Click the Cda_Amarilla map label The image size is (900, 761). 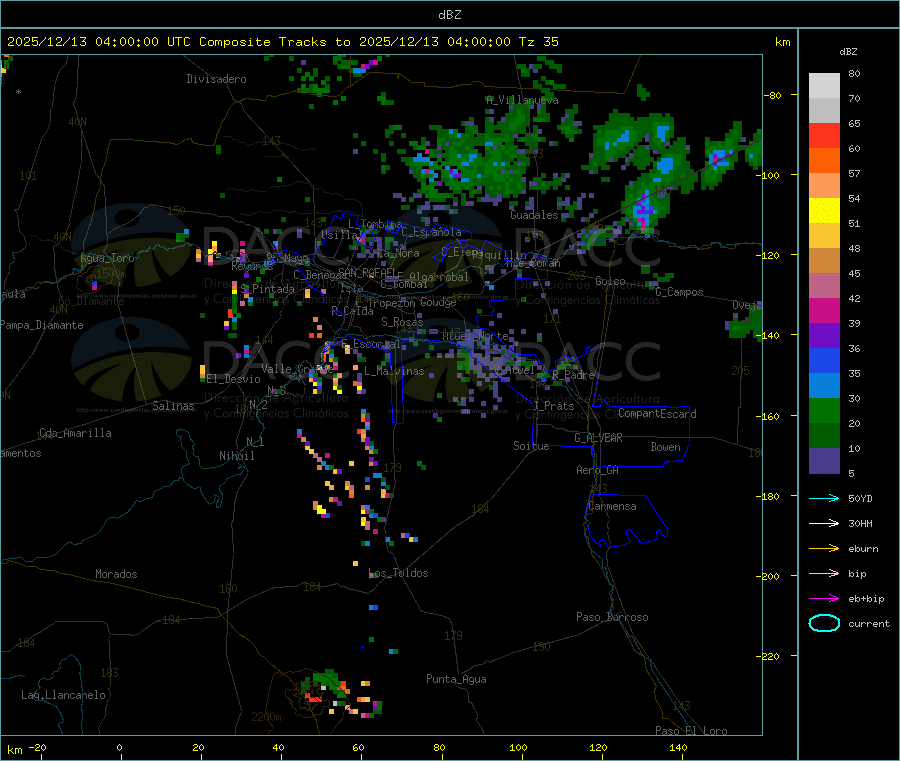coord(75,433)
